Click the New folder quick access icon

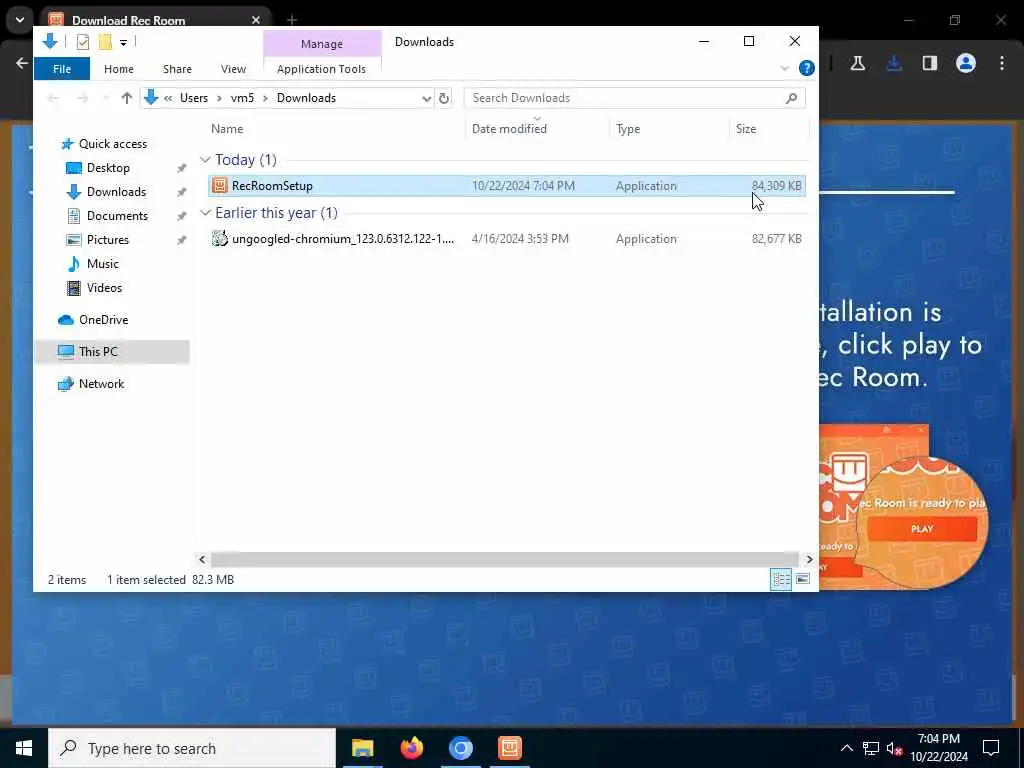(x=105, y=42)
